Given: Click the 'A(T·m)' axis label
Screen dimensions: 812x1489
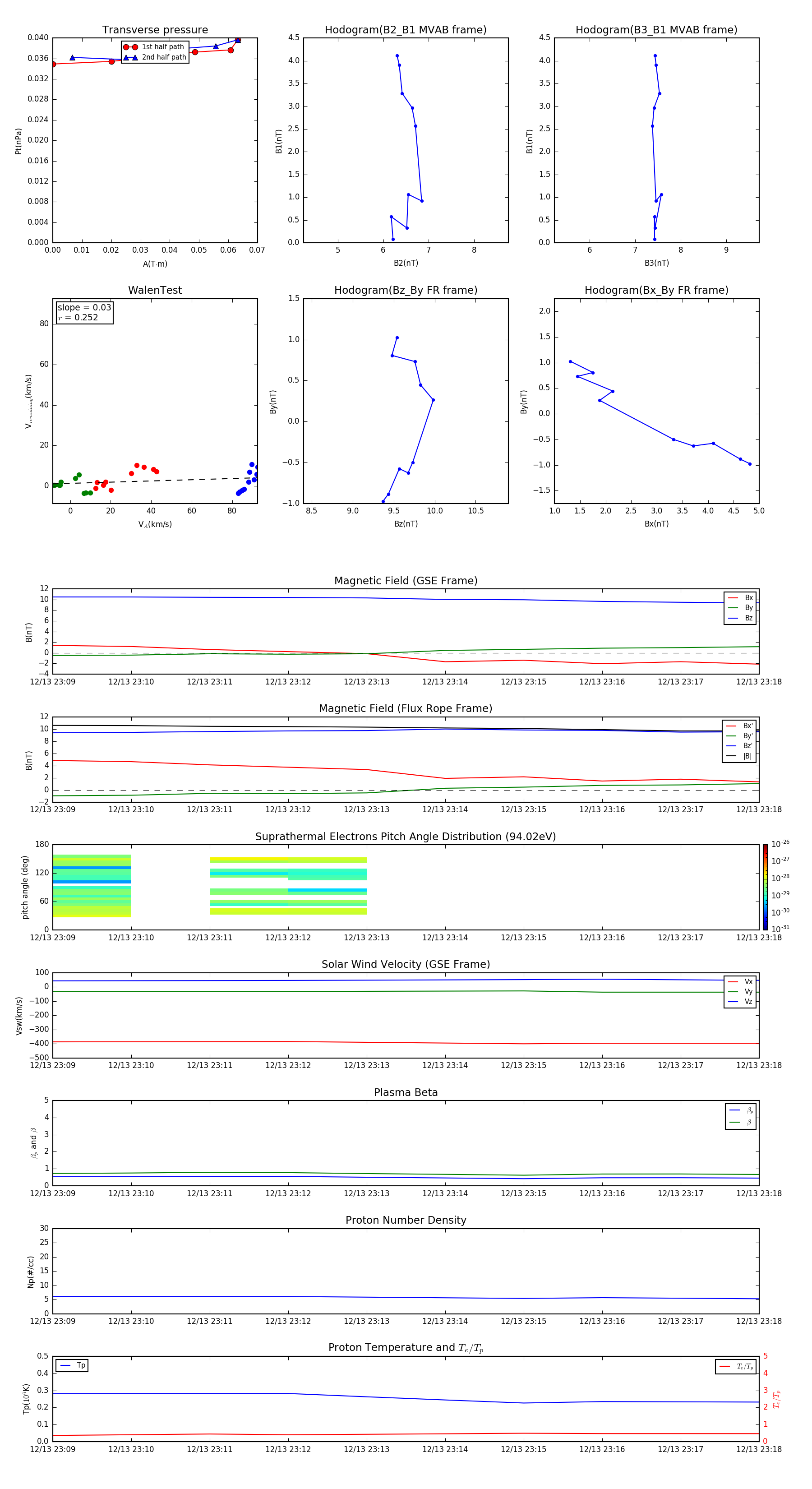Looking at the screenshot, I should pos(155,264).
